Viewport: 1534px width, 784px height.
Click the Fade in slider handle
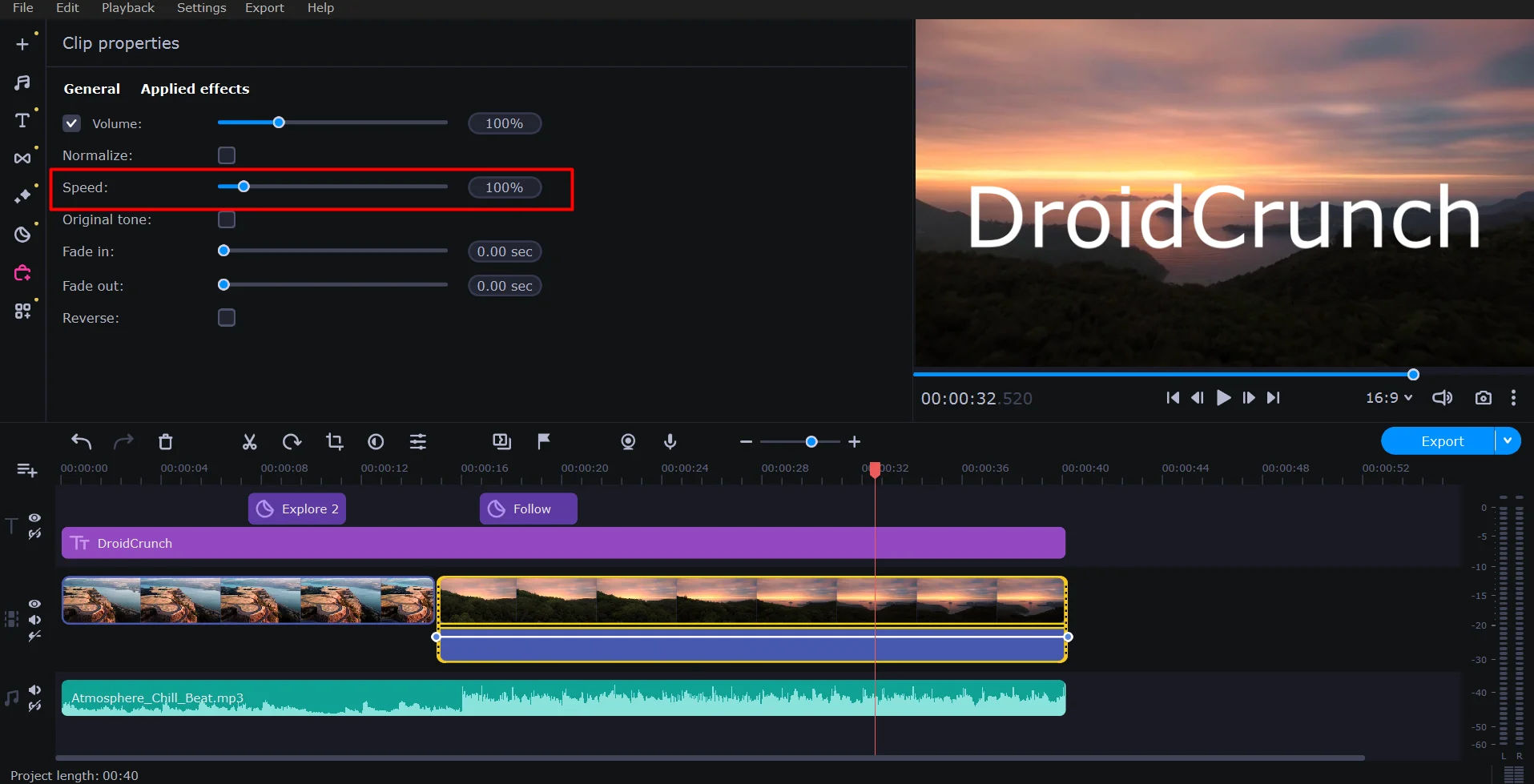point(223,251)
